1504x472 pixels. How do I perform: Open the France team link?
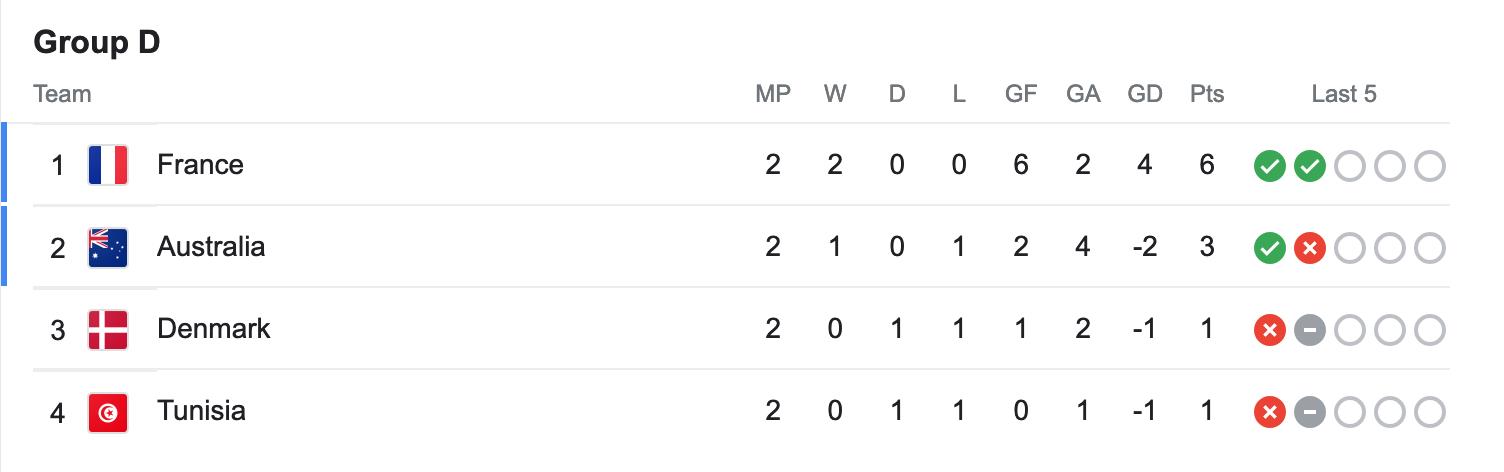[200, 164]
